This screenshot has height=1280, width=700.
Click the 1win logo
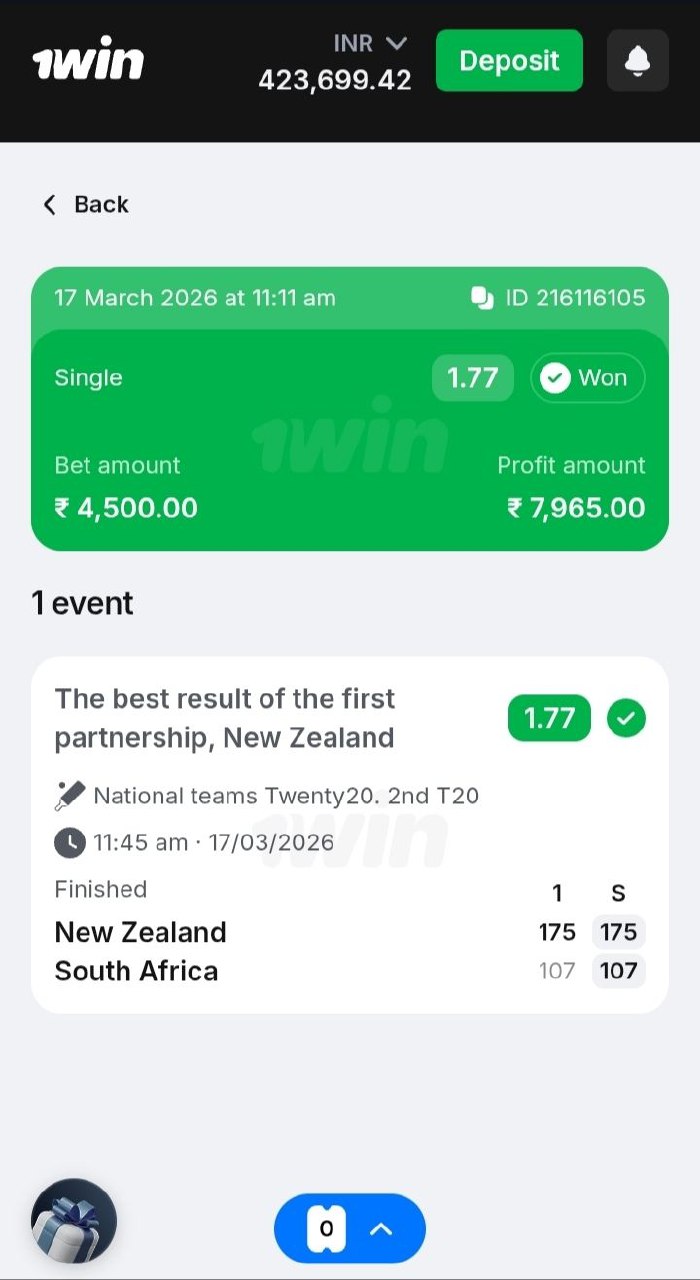click(88, 62)
